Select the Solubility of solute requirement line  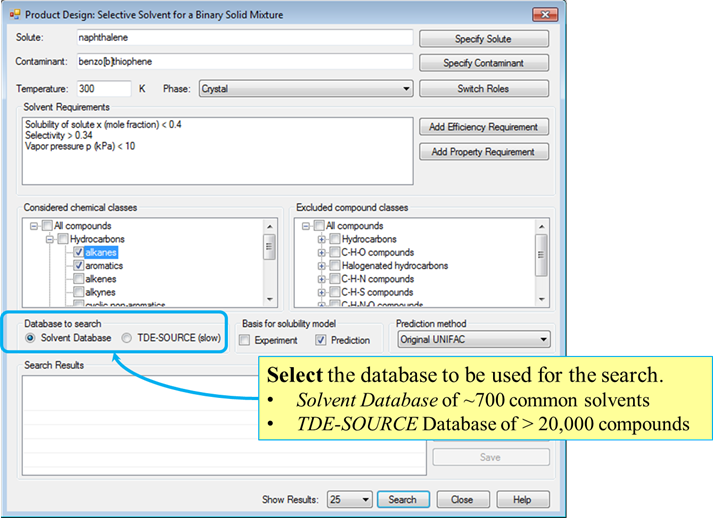(103, 124)
